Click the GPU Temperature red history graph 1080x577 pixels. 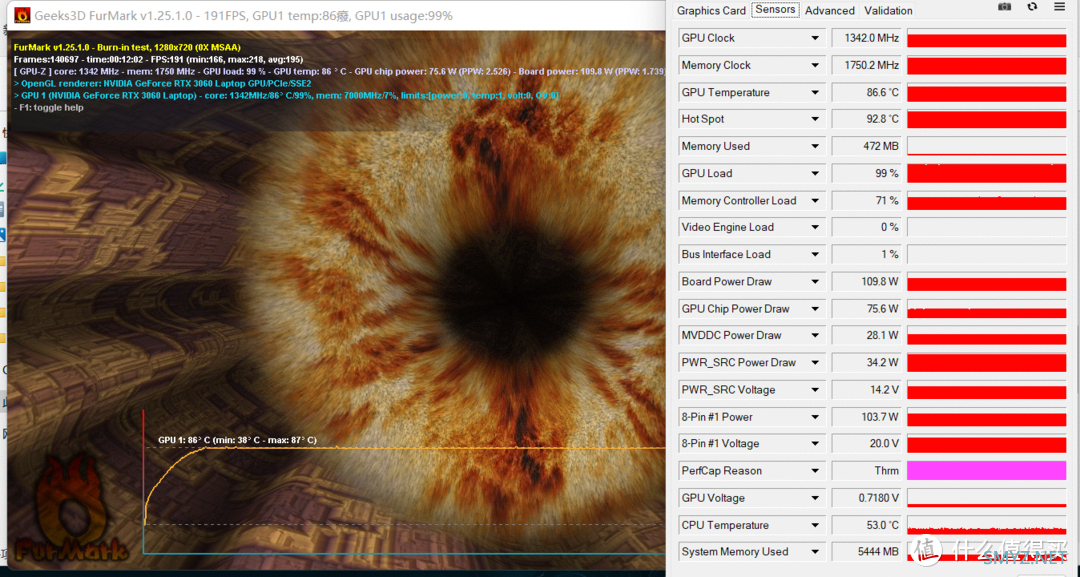(986, 92)
